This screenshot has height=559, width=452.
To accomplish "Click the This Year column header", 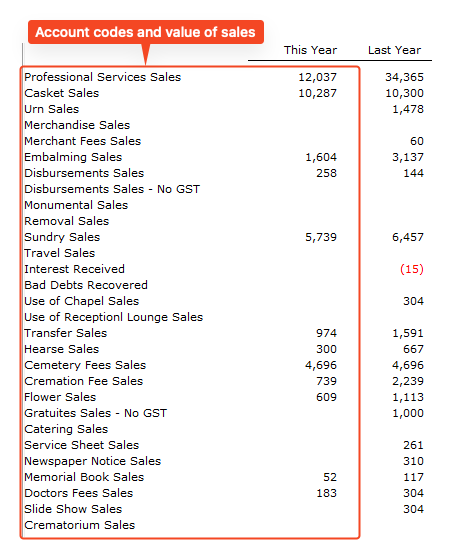I will [x=310, y=50].
